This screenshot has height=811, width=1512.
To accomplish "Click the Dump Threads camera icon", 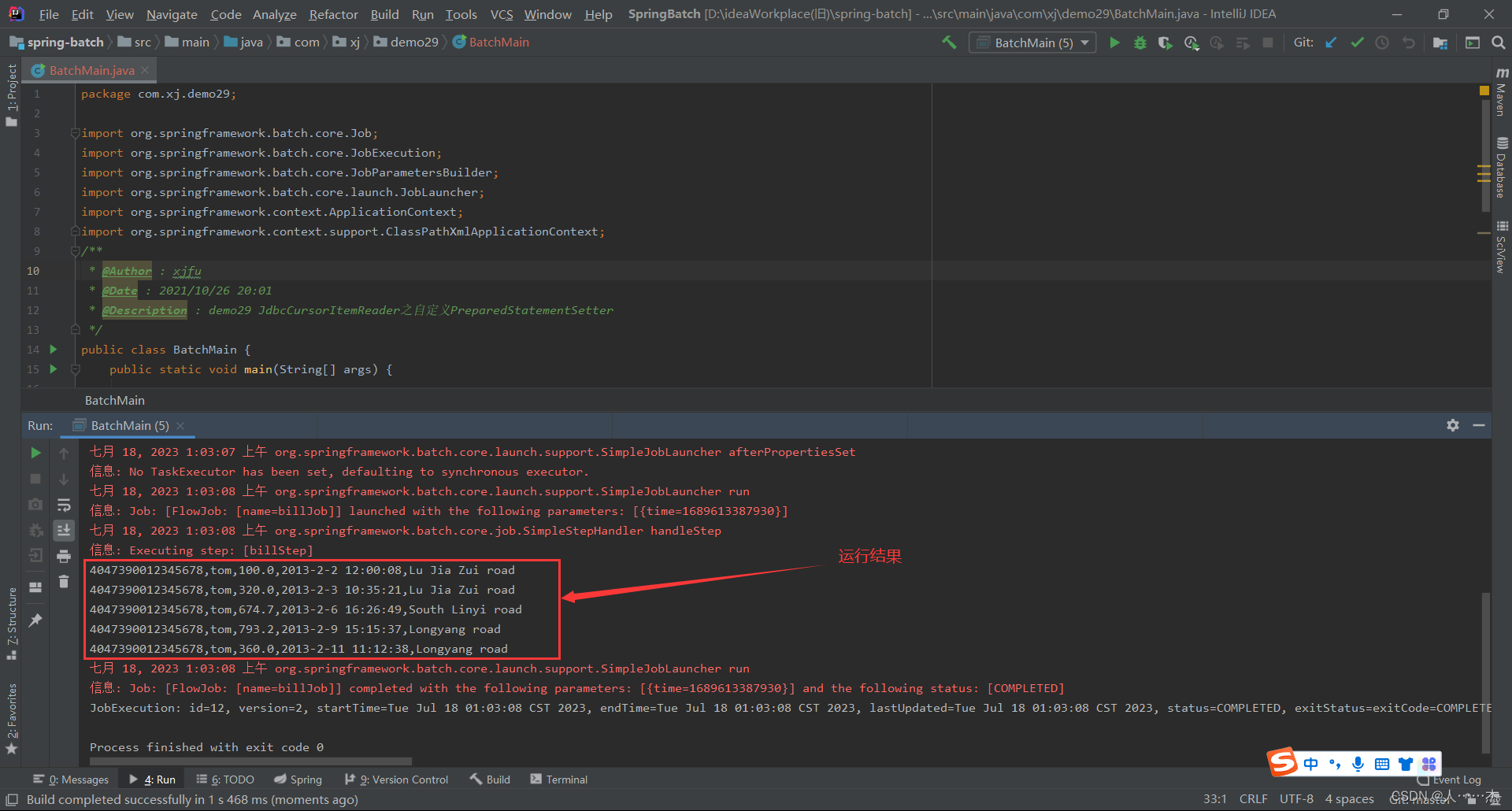I will coord(35,504).
